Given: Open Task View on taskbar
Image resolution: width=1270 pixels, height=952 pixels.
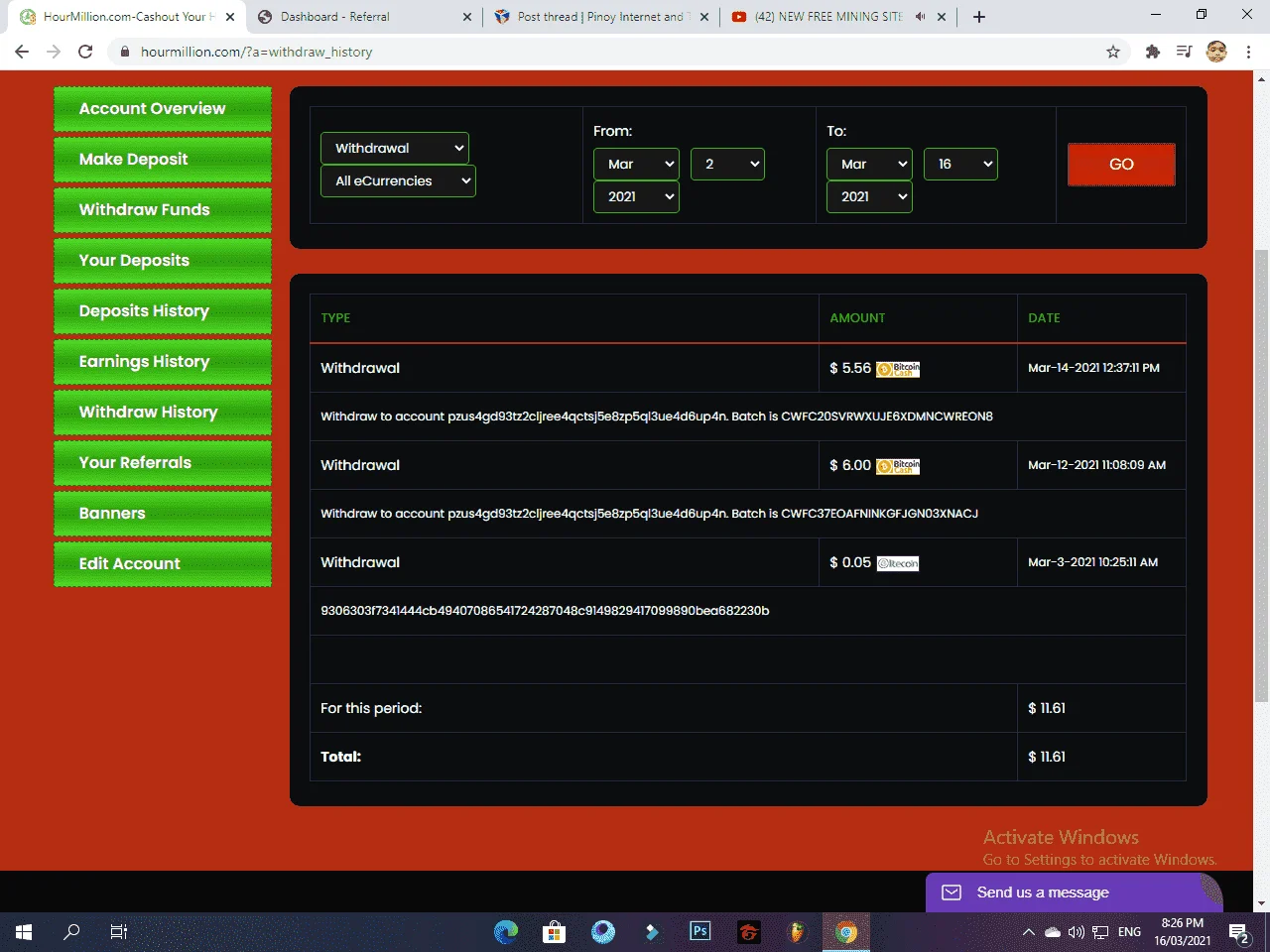Looking at the screenshot, I should (119, 932).
